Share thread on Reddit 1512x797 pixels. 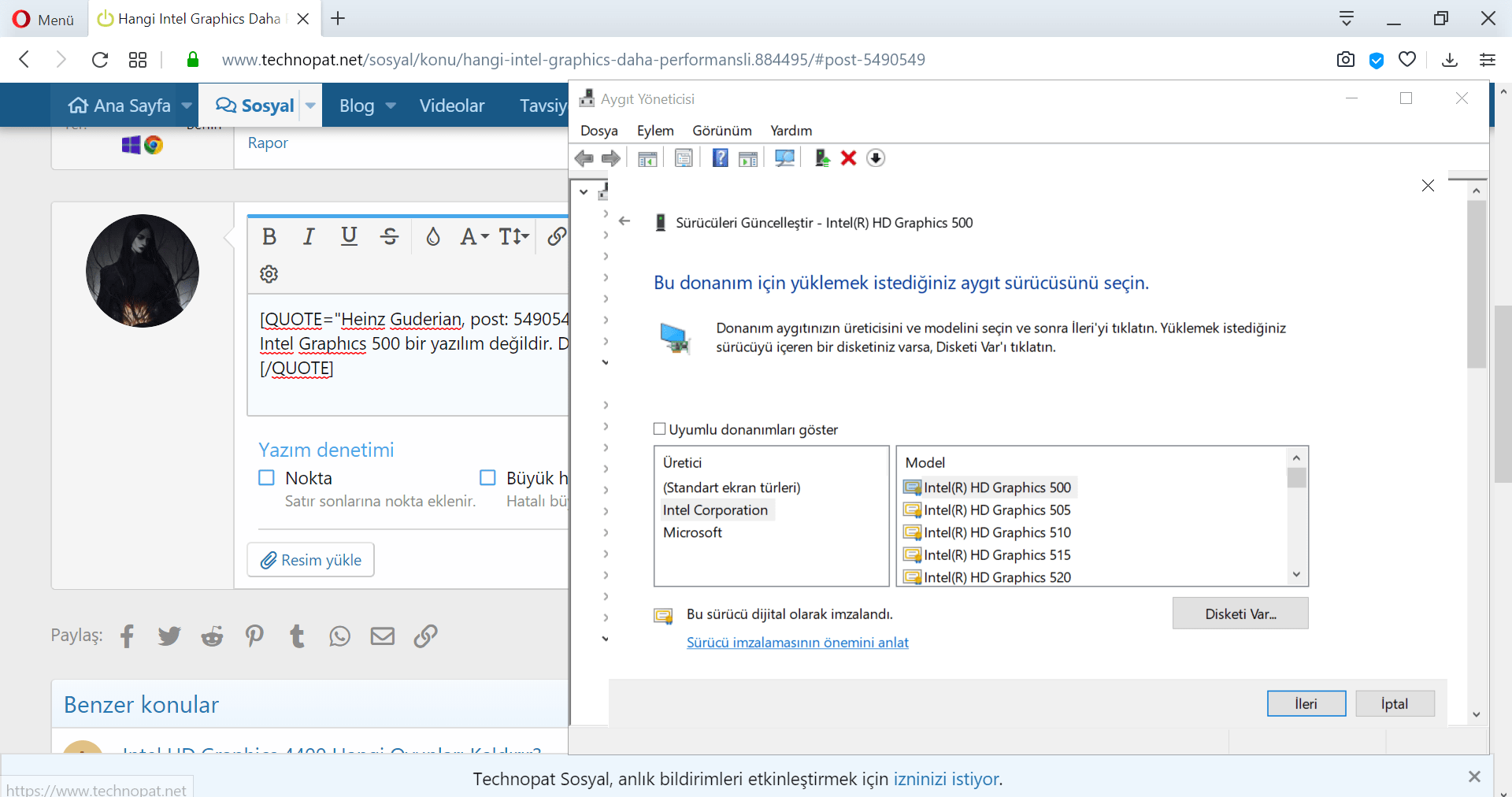(212, 636)
